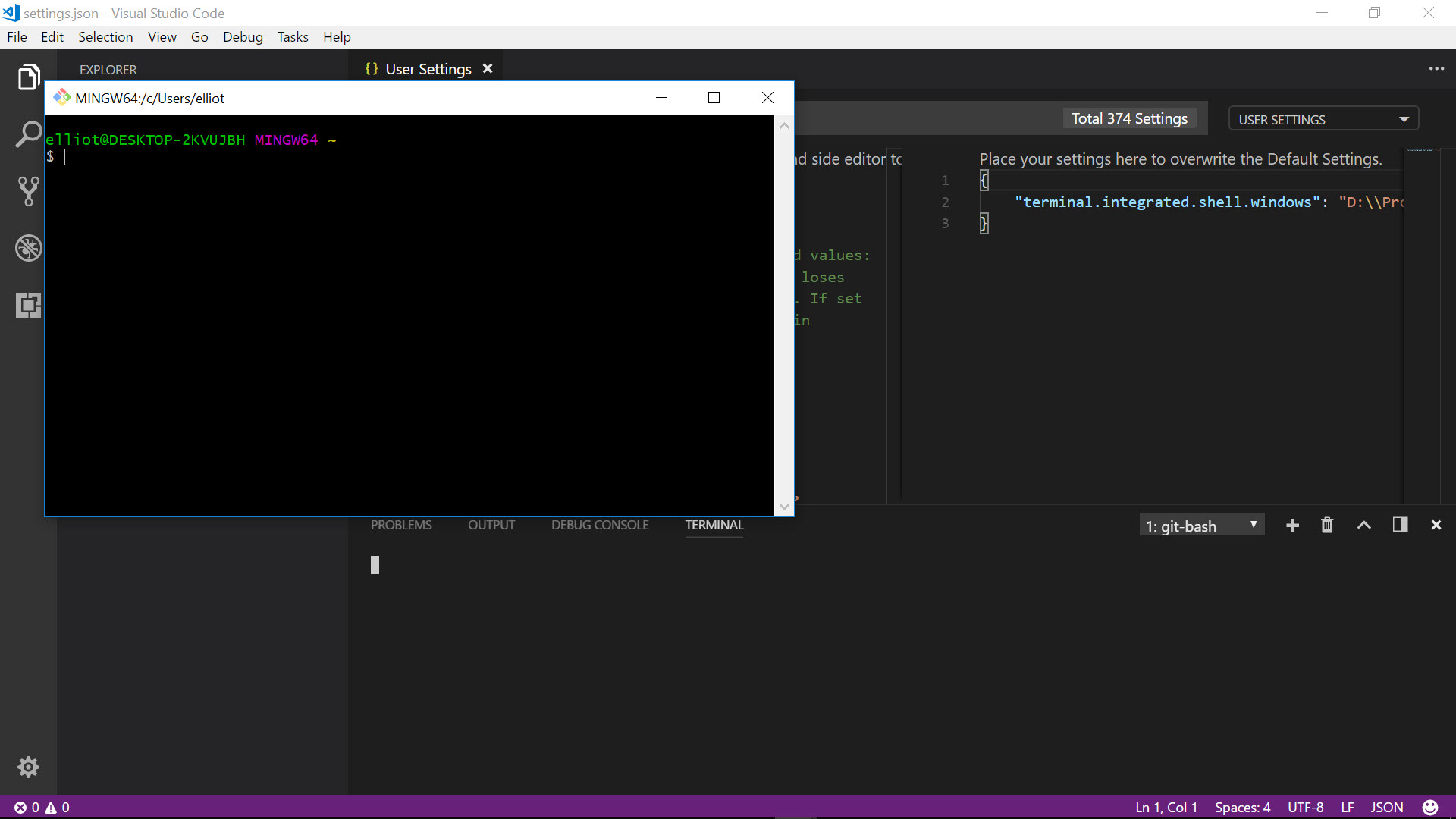Switch to the DEBUG CONSOLE tab
The image size is (1456, 819).
point(600,525)
